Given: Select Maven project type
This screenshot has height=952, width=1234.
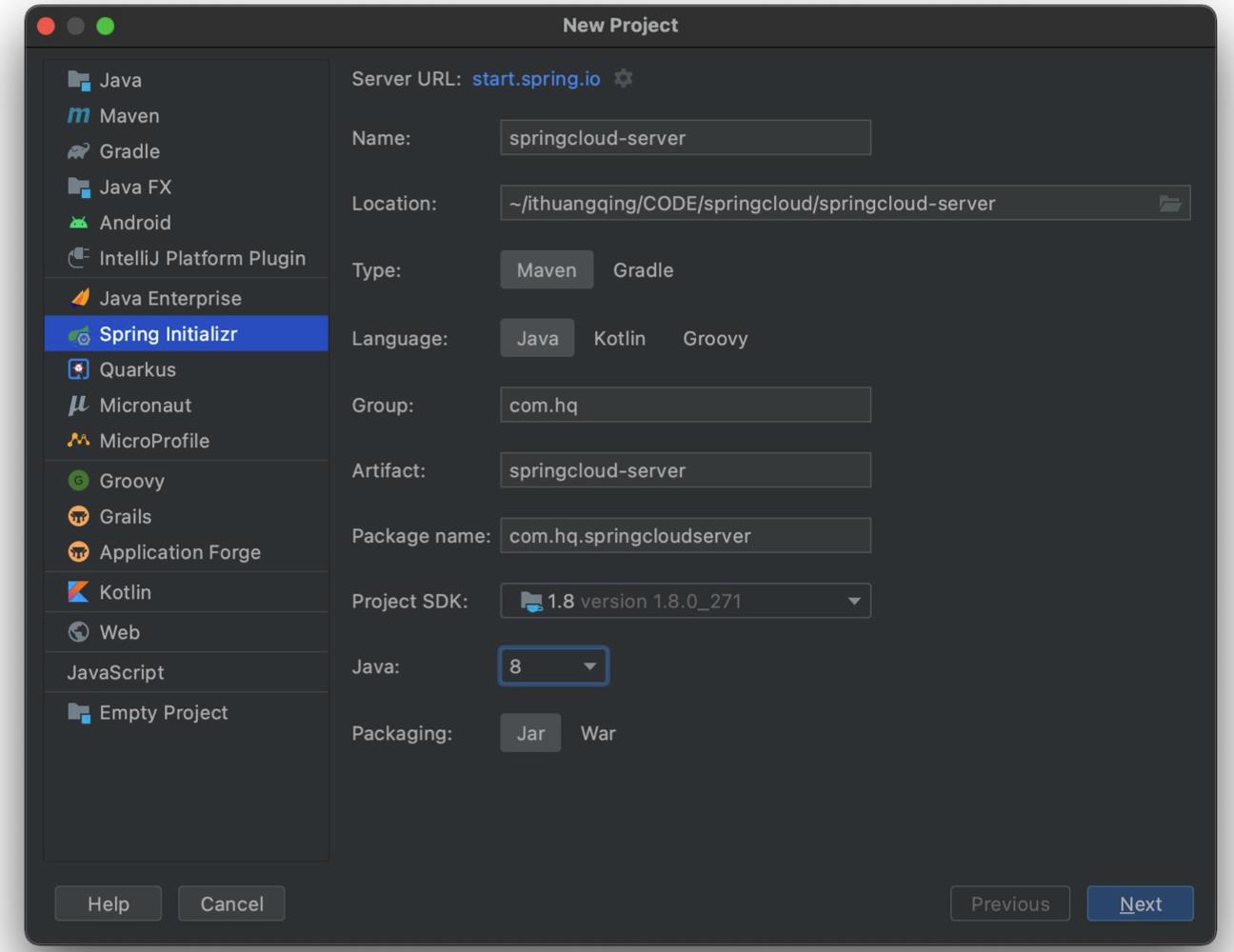Looking at the screenshot, I should tap(547, 270).
